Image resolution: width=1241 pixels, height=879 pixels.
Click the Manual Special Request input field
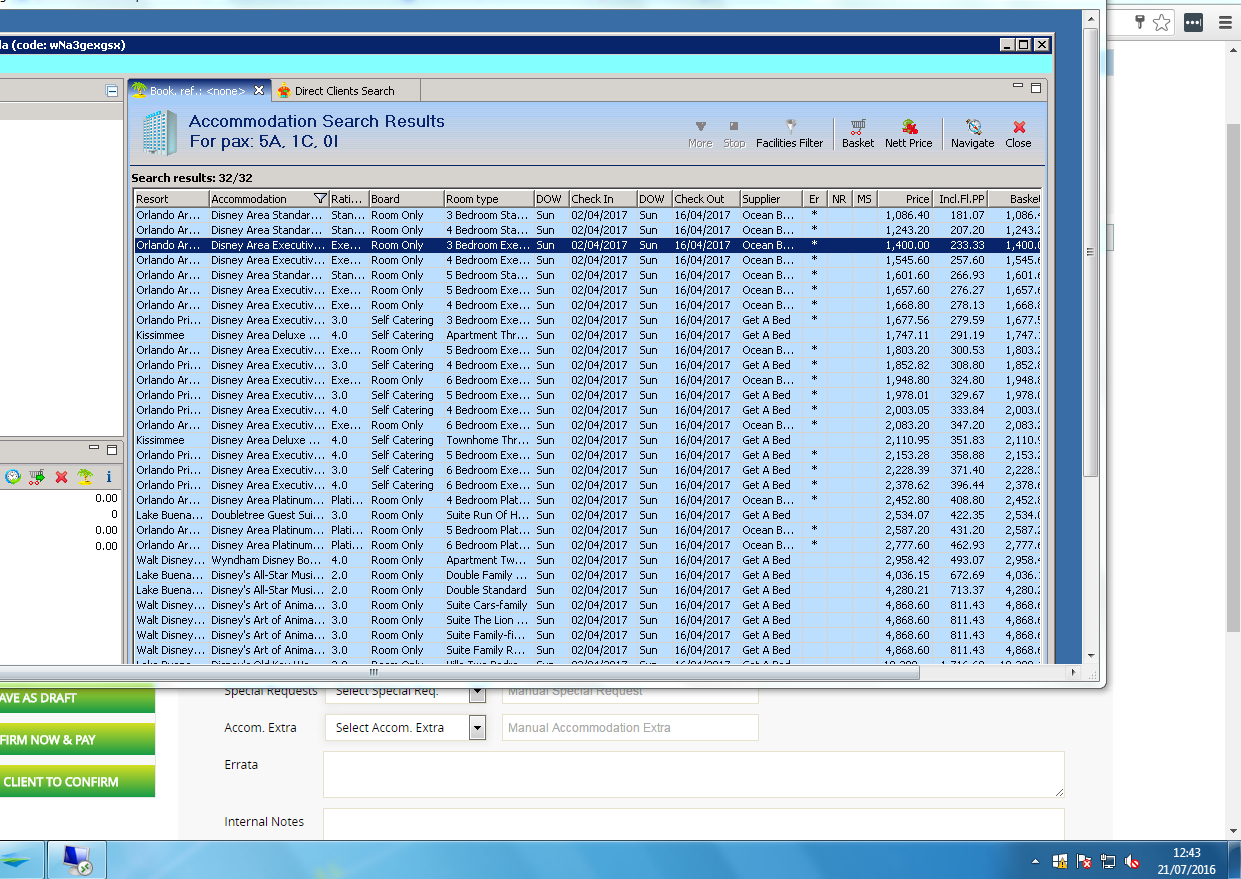630,691
